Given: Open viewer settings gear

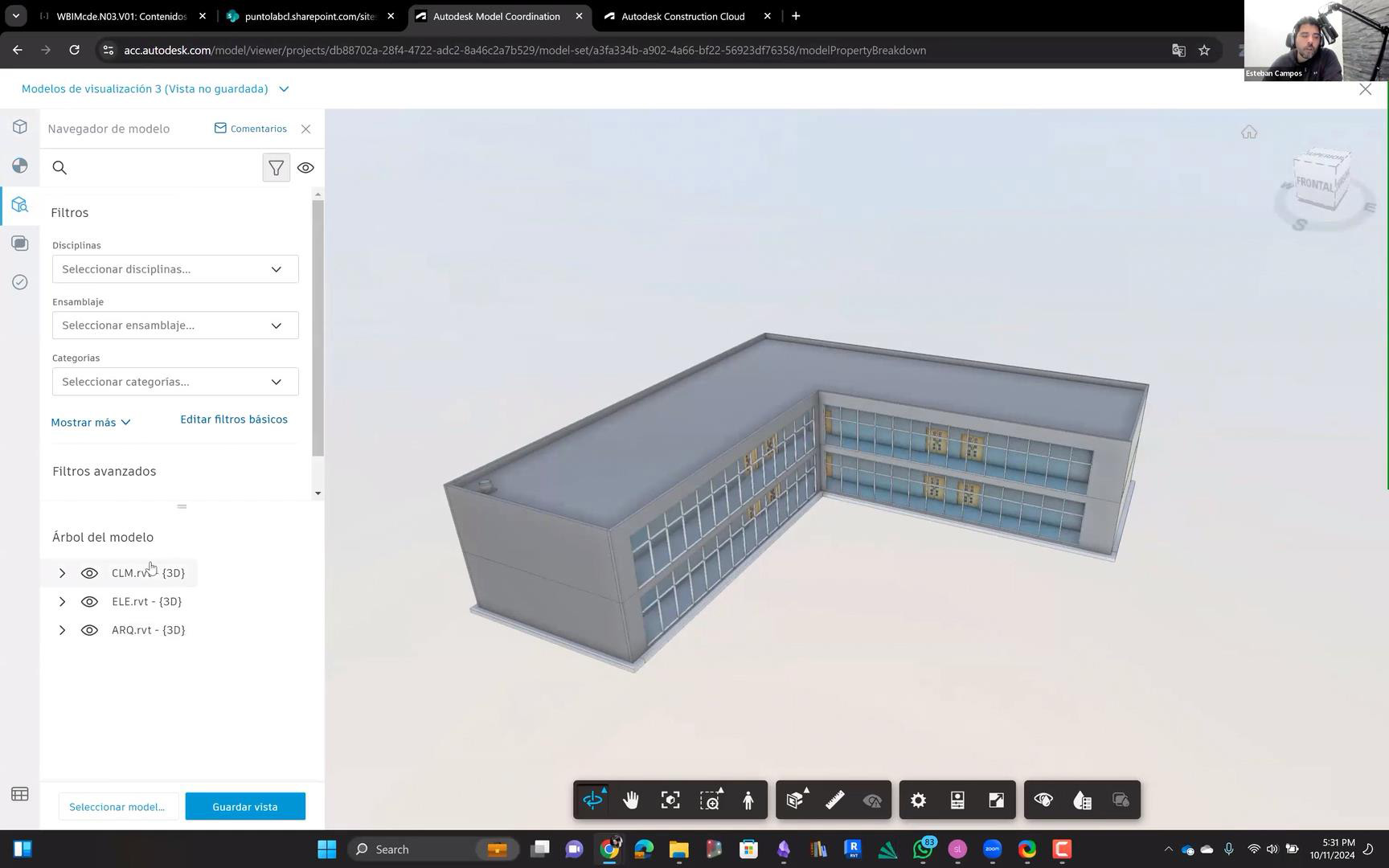Looking at the screenshot, I should [x=918, y=800].
